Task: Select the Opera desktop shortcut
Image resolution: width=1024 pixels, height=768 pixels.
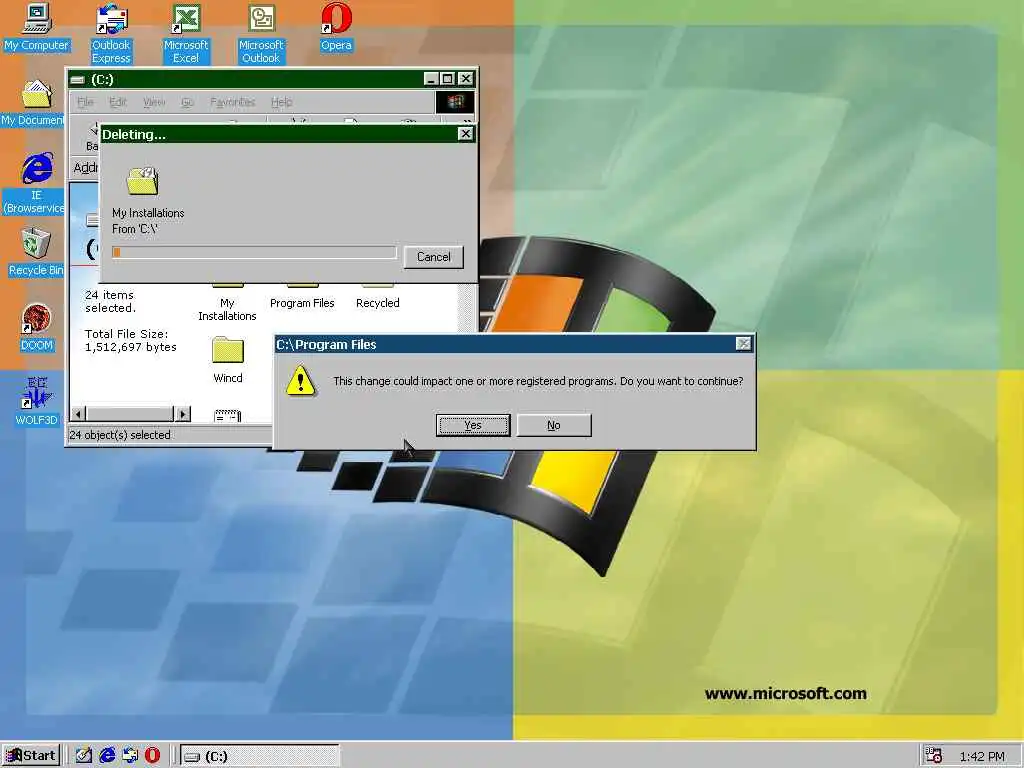Action: click(336, 27)
